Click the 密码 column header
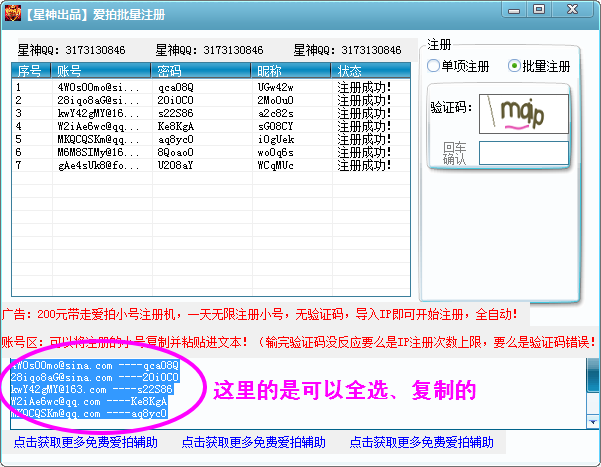 201,71
